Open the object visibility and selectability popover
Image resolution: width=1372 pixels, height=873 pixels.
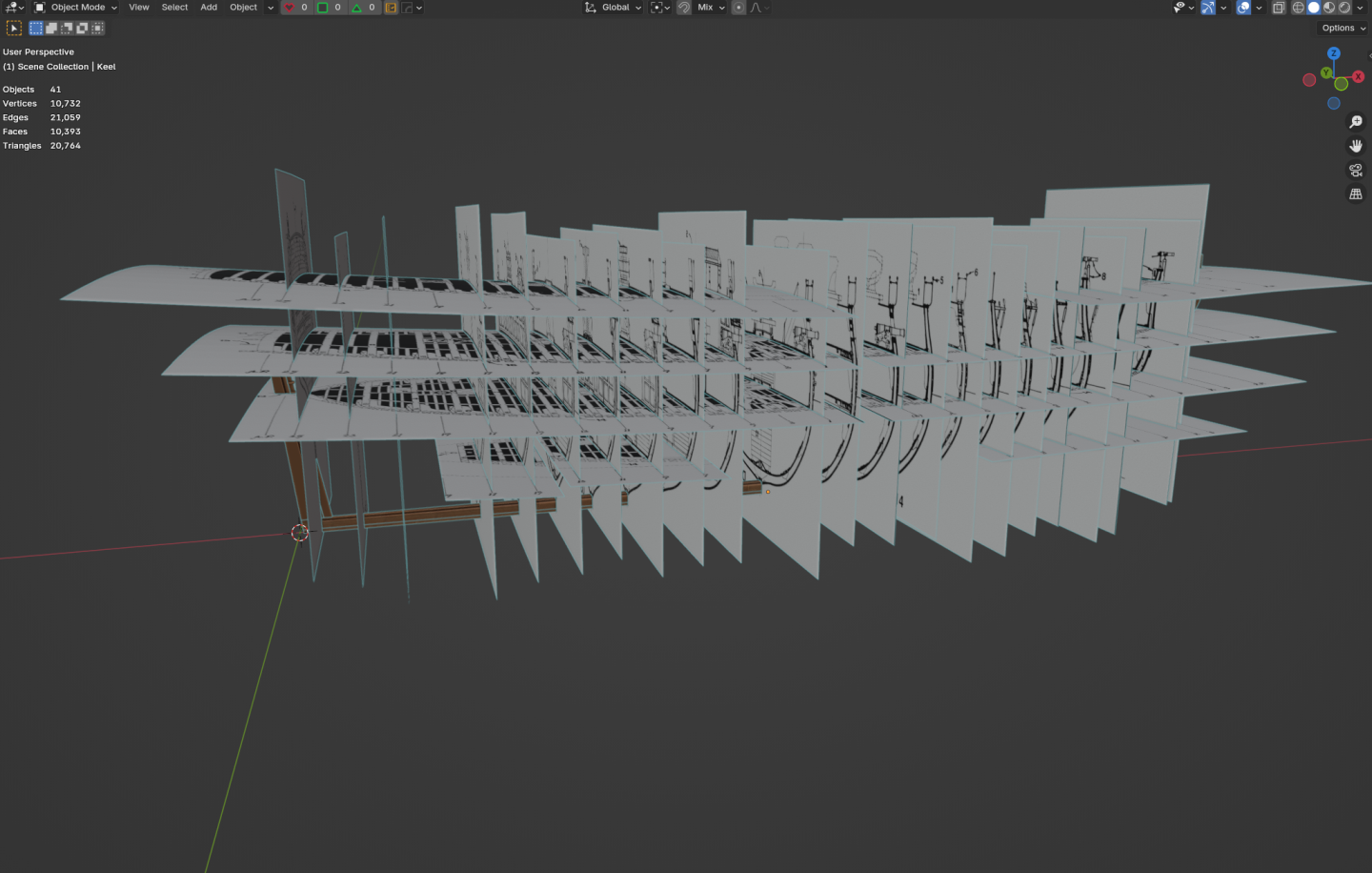pyautogui.click(x=1184, y=7)
